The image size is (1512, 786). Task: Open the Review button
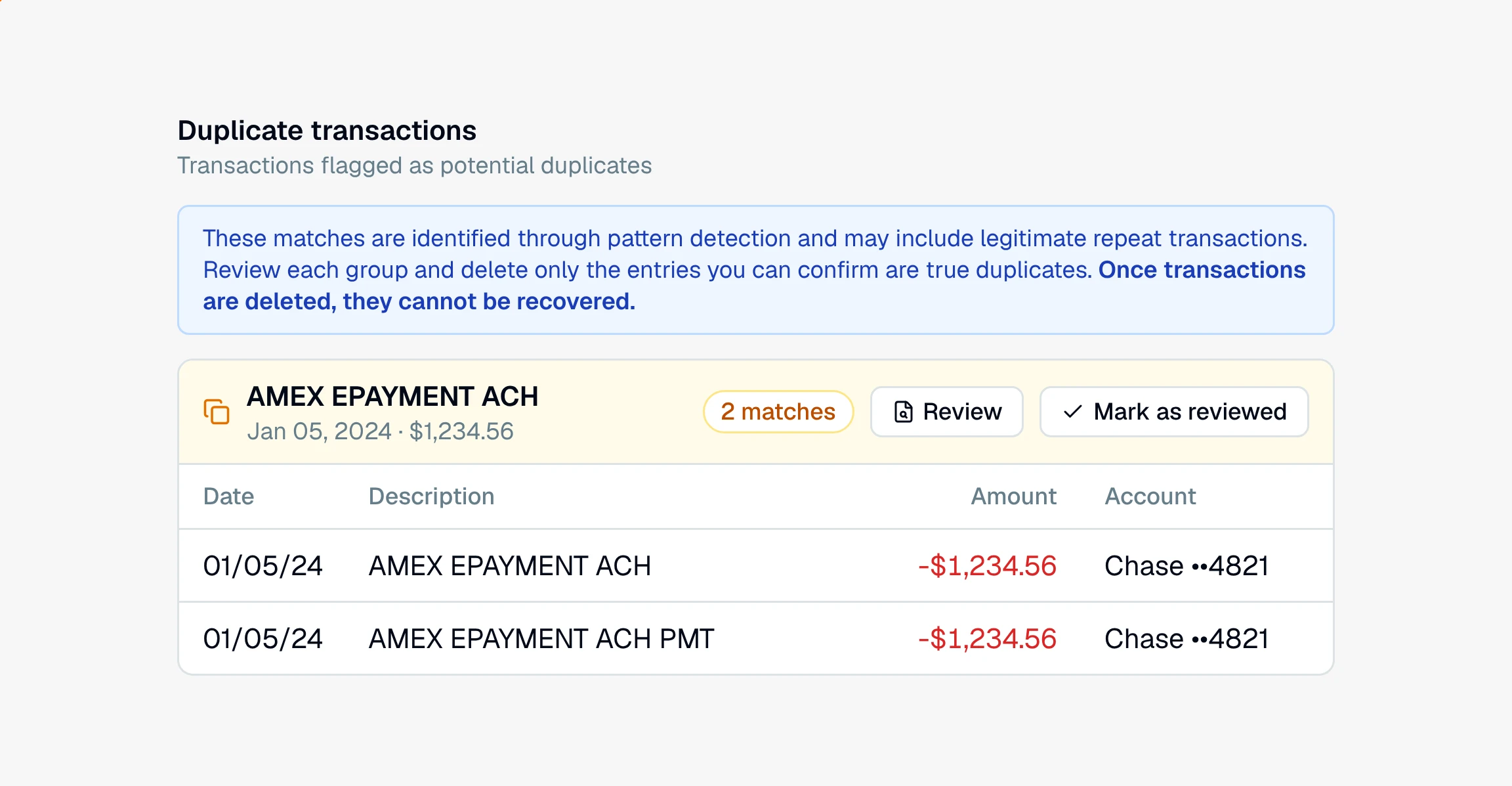[x=946, y=412]
